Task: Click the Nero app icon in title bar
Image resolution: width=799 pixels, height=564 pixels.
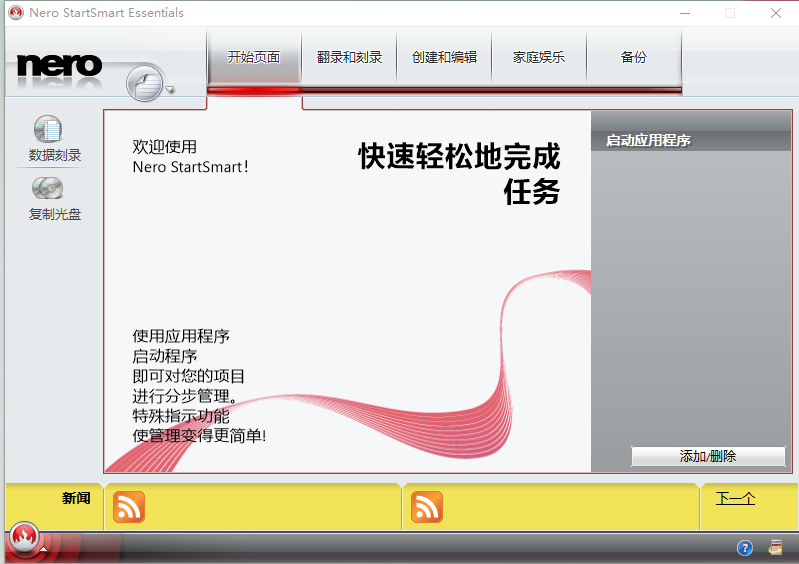Action: [x=16, y=13]
